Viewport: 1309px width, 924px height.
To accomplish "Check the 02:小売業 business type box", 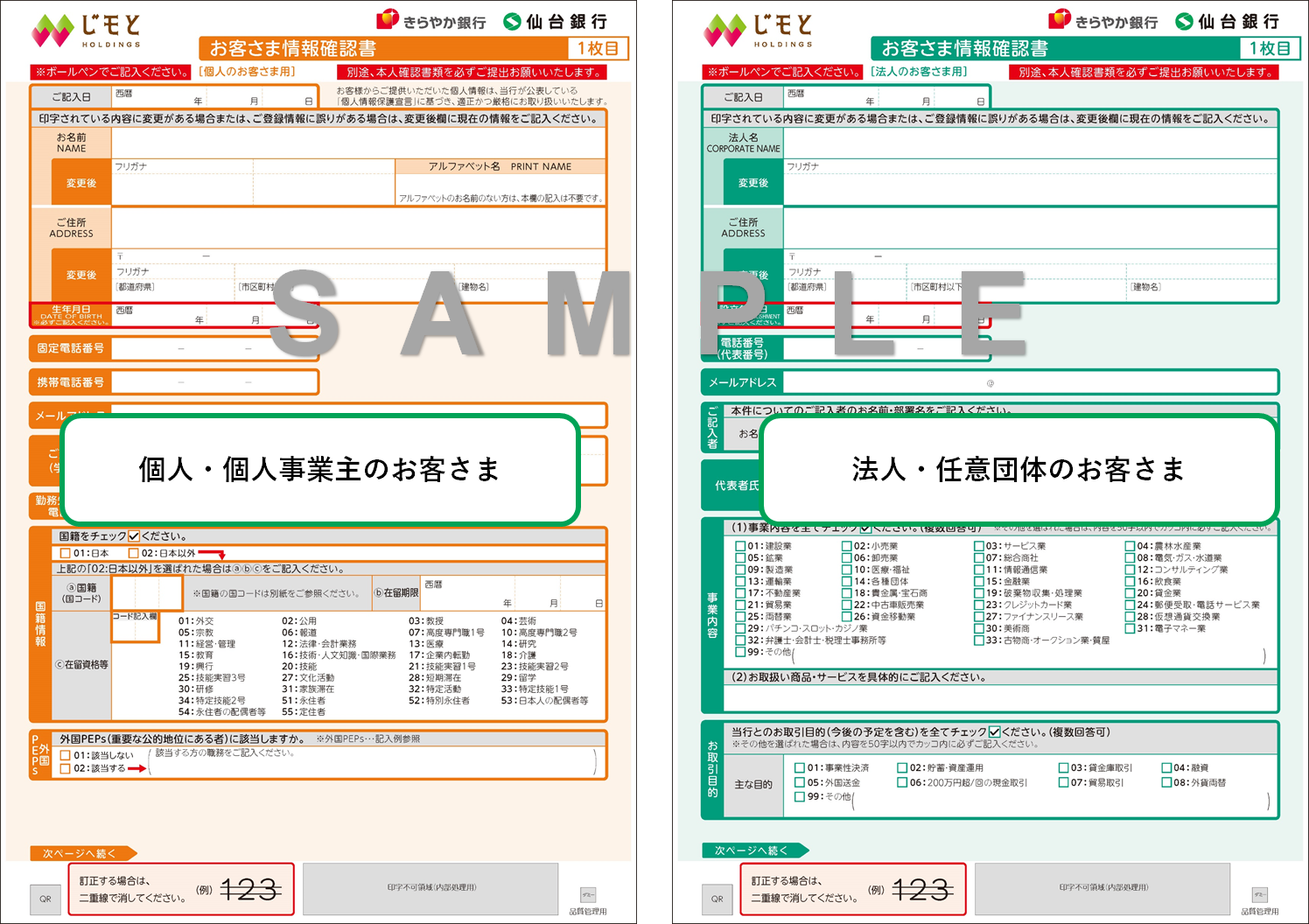I will (847, 546).
